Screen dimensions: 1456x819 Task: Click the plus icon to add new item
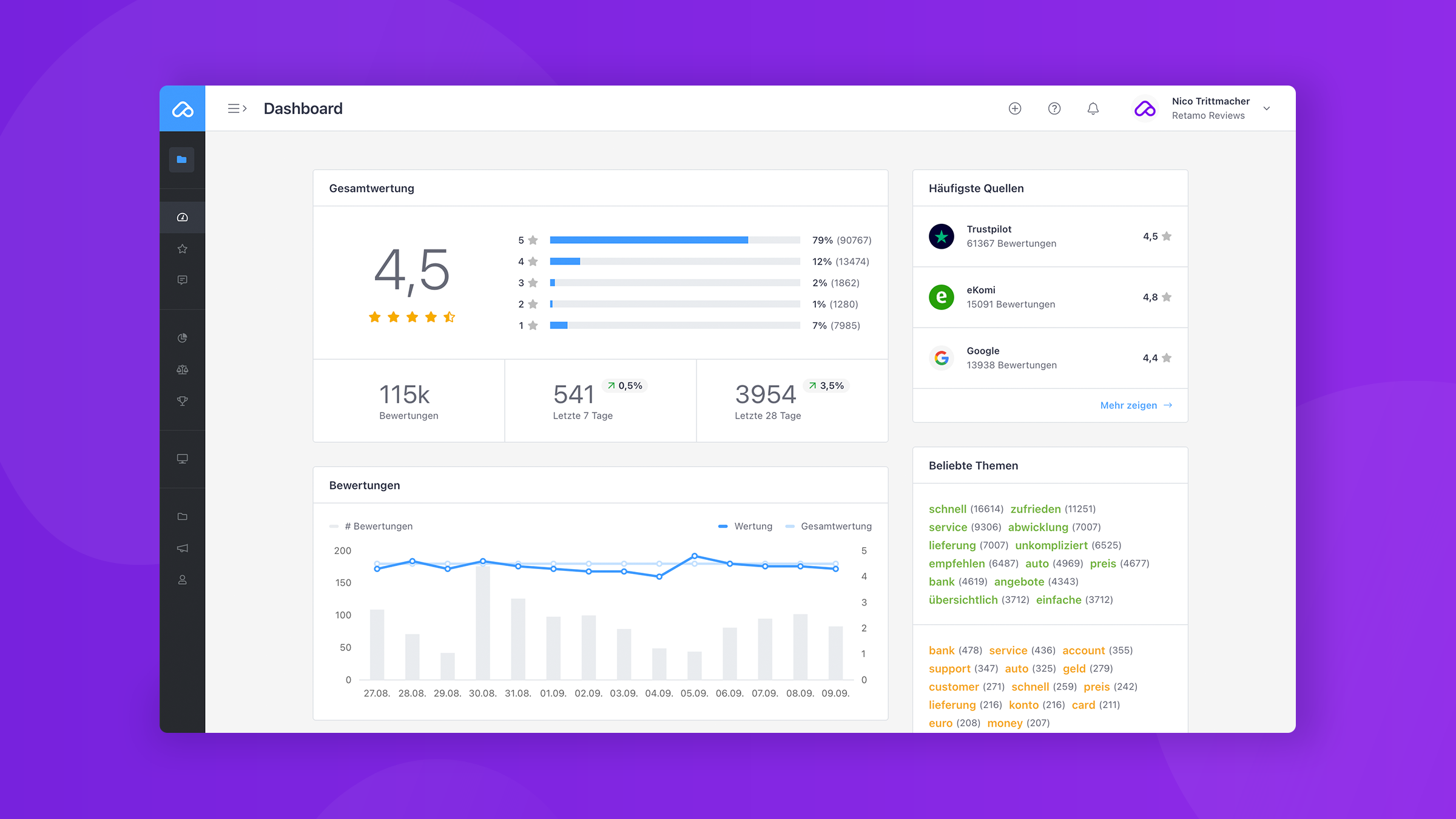coord(1015,109)
